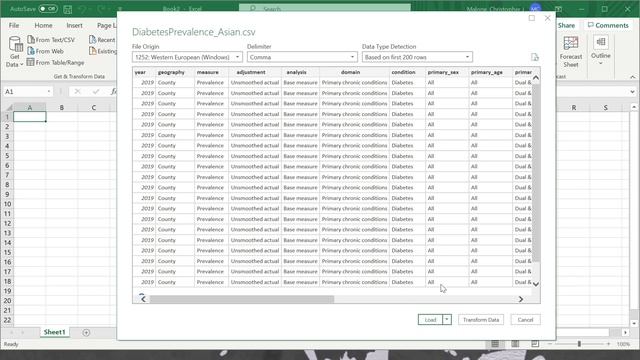Open the Home ribbon tab

(43, 25)
